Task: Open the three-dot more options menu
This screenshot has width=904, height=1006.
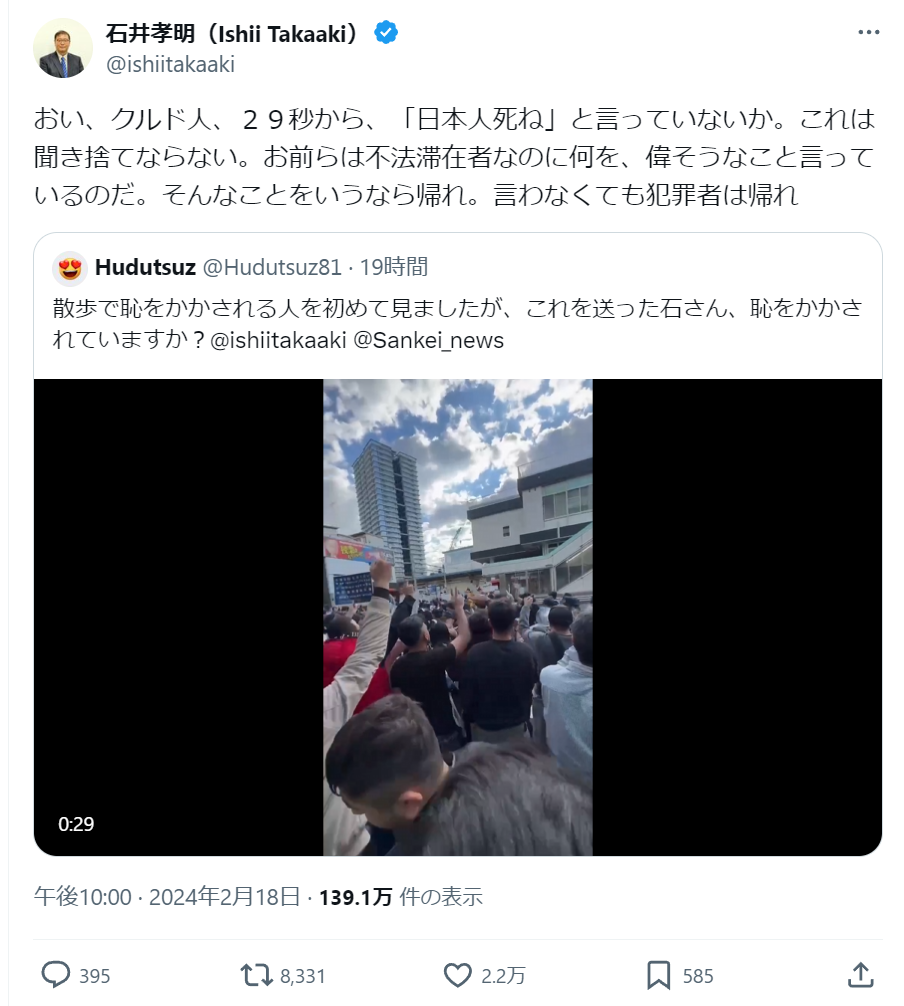Action: 869,32
